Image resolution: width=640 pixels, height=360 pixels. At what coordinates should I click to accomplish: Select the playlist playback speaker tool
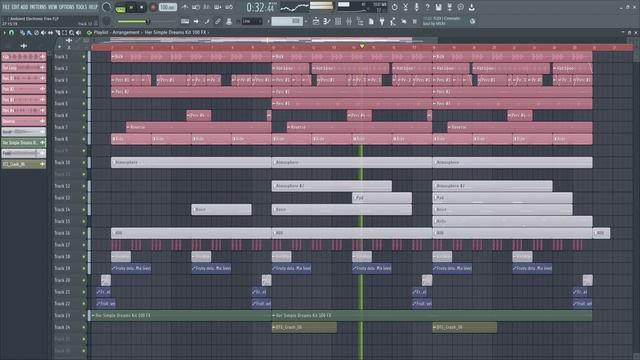pyautogui.click(x=78, y=32)
